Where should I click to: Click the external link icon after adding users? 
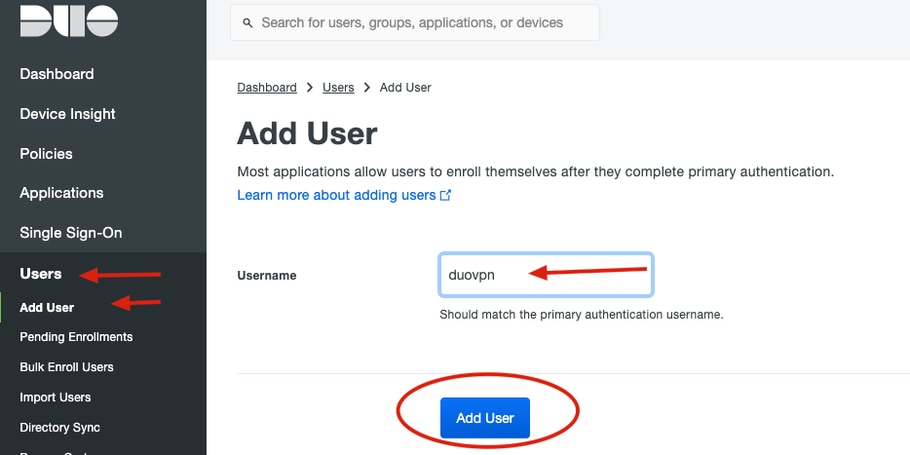446,196
